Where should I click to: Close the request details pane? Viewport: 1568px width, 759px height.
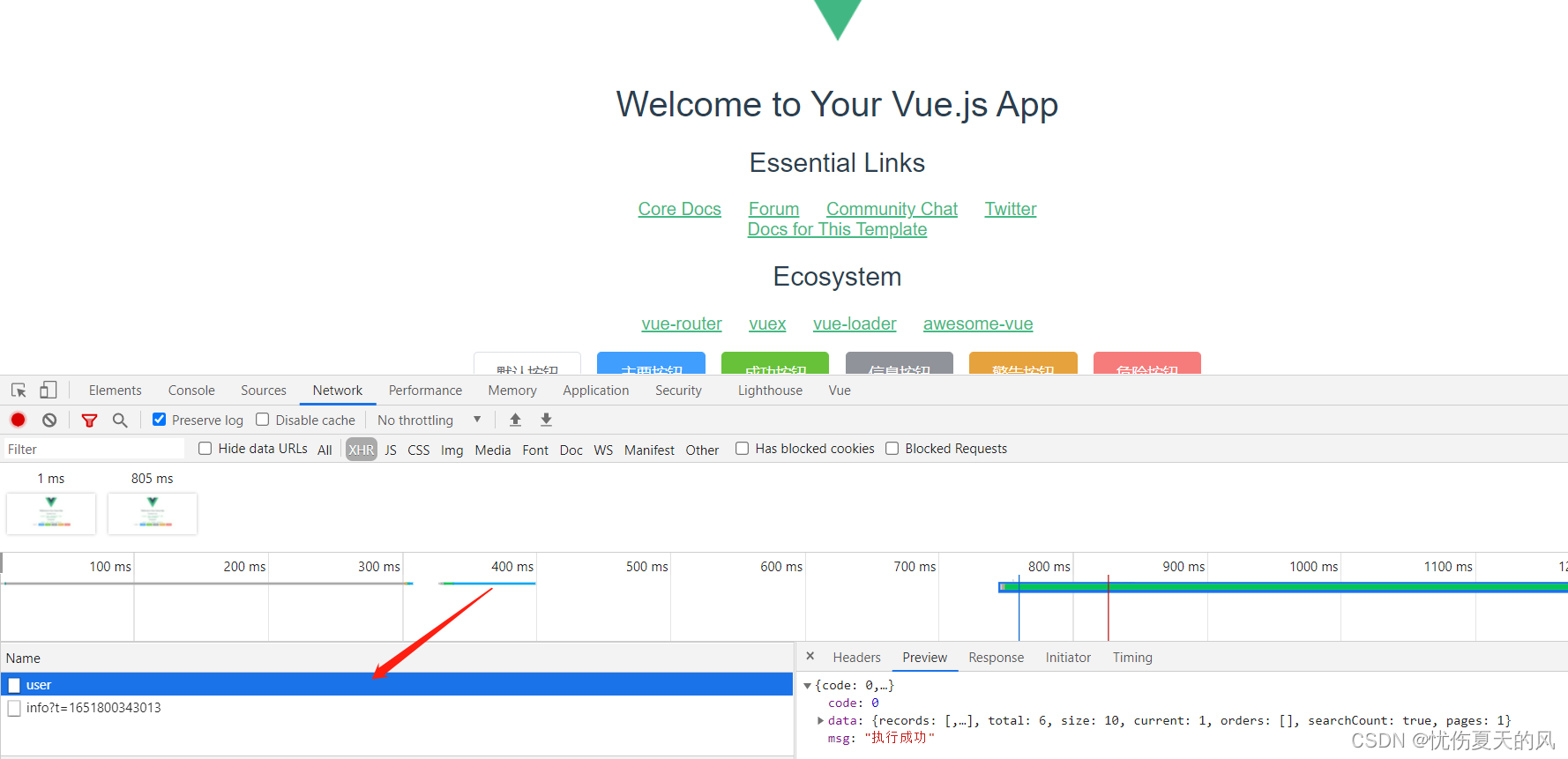coord(810,657)
